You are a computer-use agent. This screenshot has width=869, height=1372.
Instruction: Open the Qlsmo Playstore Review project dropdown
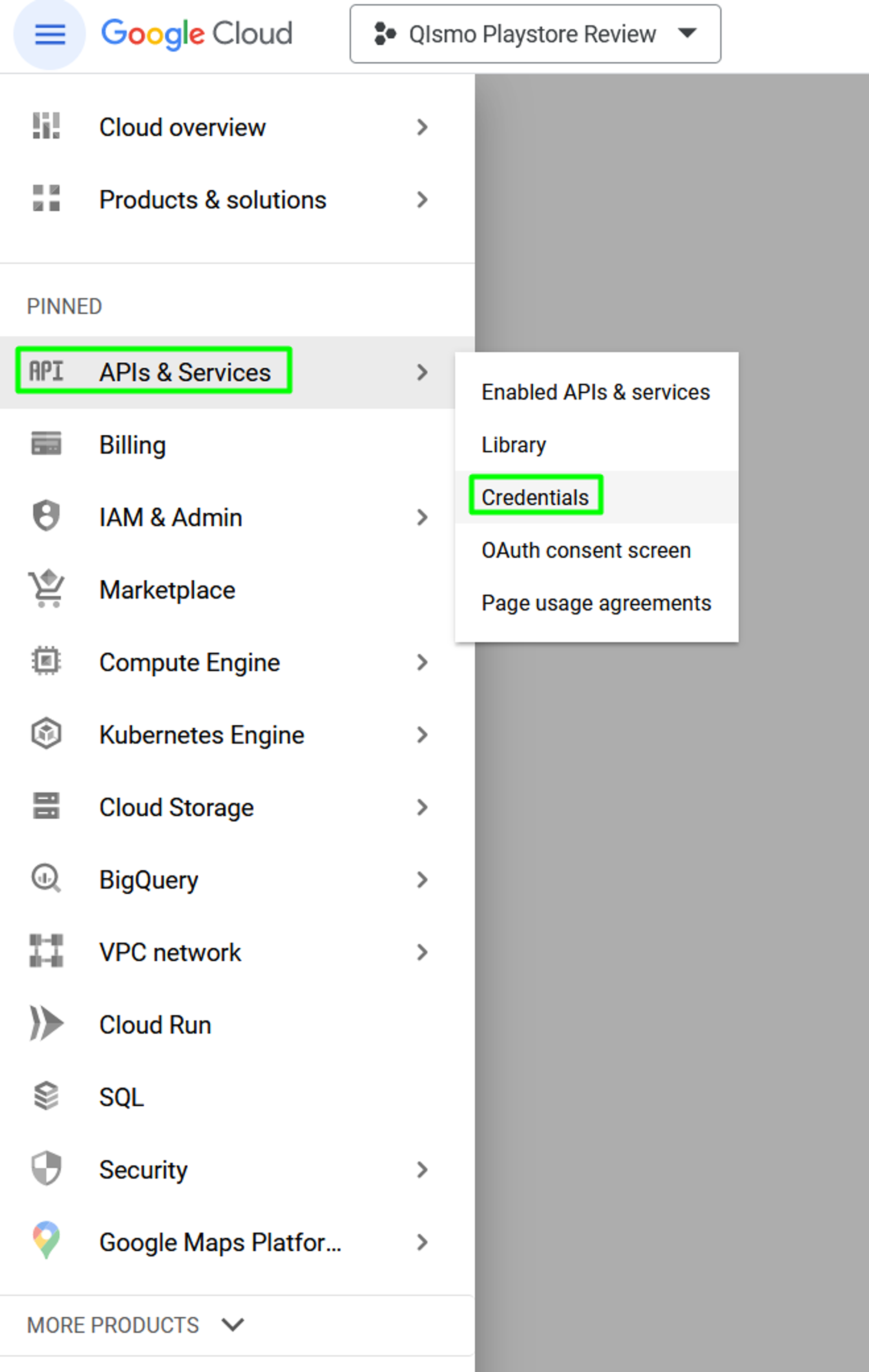pos(535,34)
